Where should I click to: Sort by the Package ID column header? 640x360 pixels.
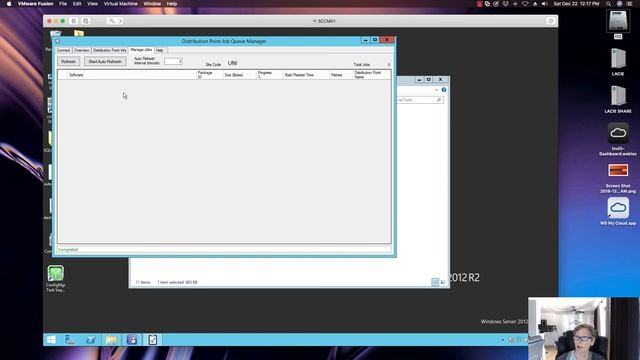(209, 75)
